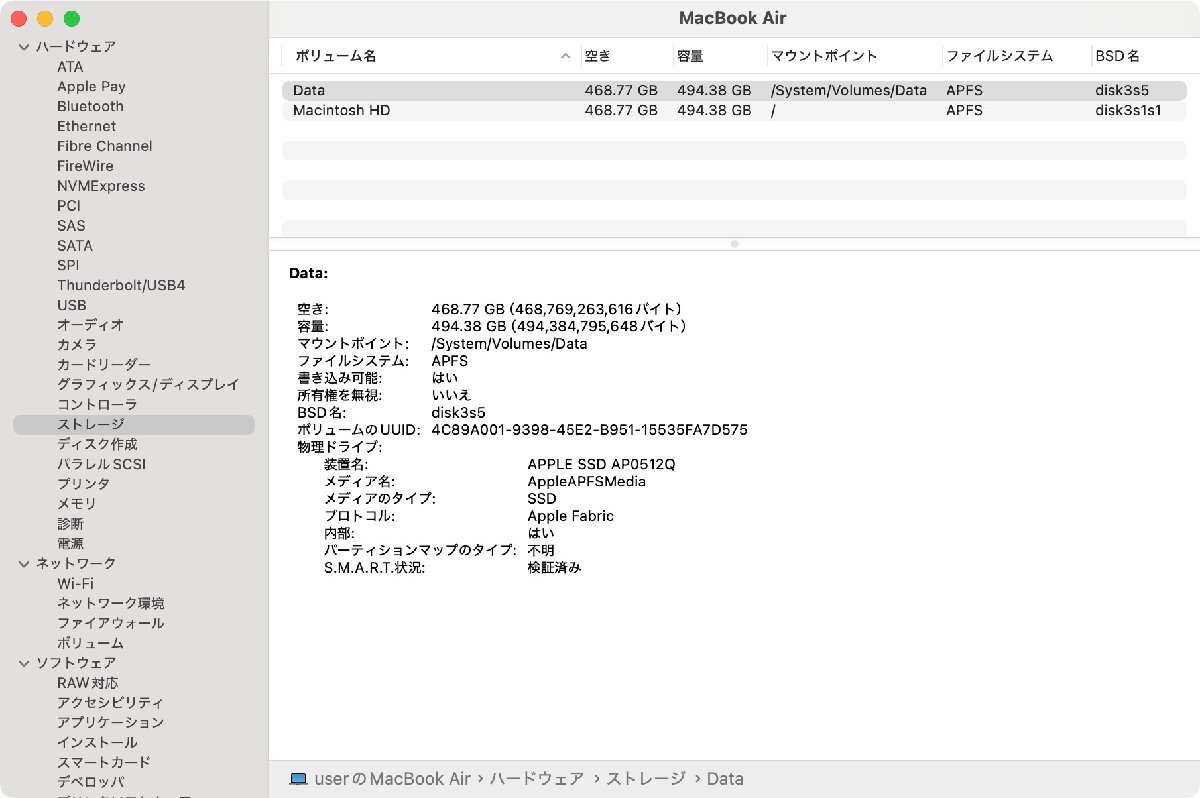Open Thunderbolt/USB4 information
1200x798 pixels.
pyautogui.click(x=121, y=285)
